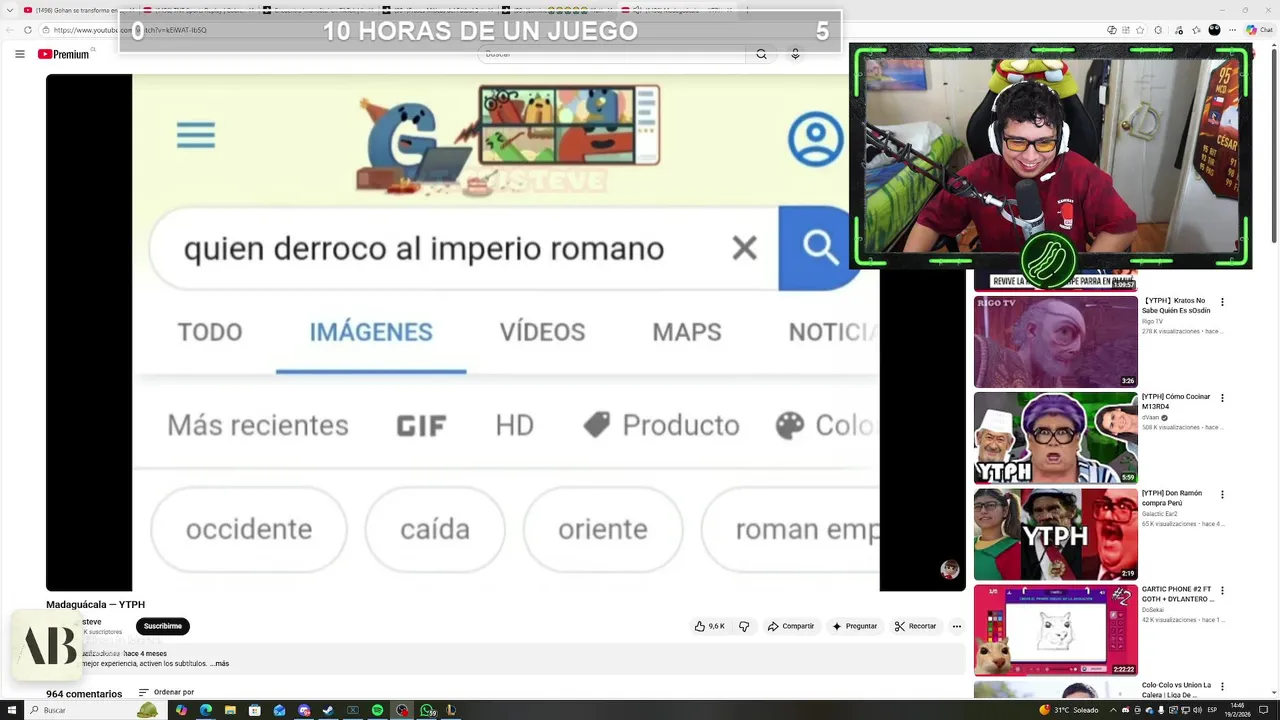Select the TODO tab in the video
Screen dimensions: 1280x720
210,332
